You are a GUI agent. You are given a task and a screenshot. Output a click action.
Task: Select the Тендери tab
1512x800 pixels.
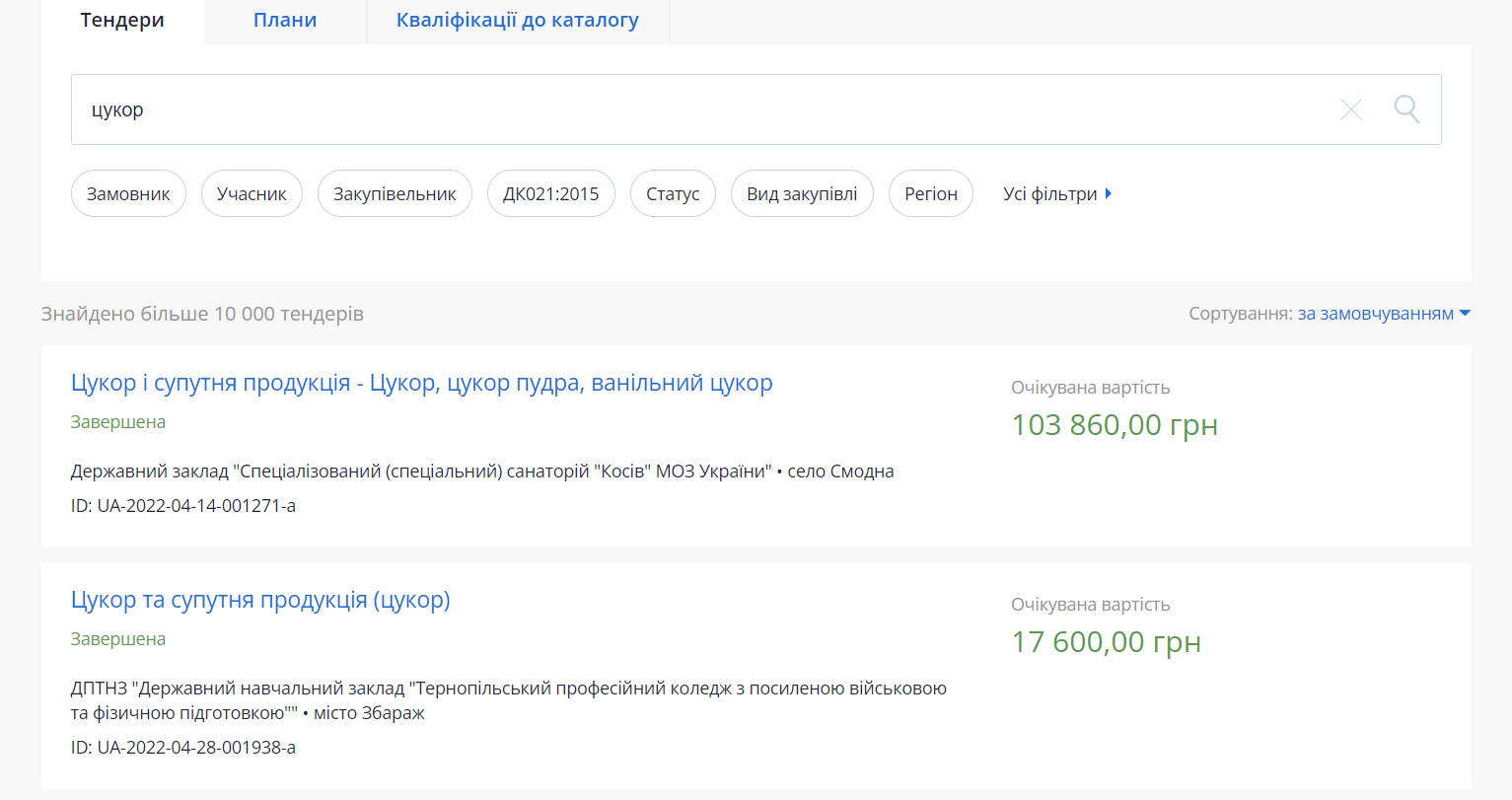(x=122, y=21)
